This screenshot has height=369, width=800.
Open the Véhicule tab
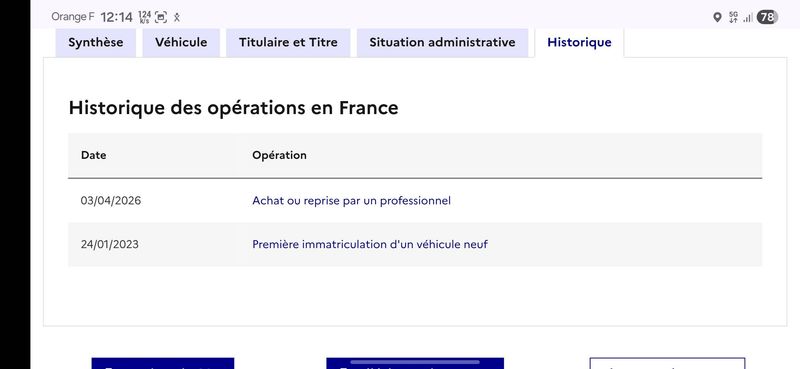181,42
